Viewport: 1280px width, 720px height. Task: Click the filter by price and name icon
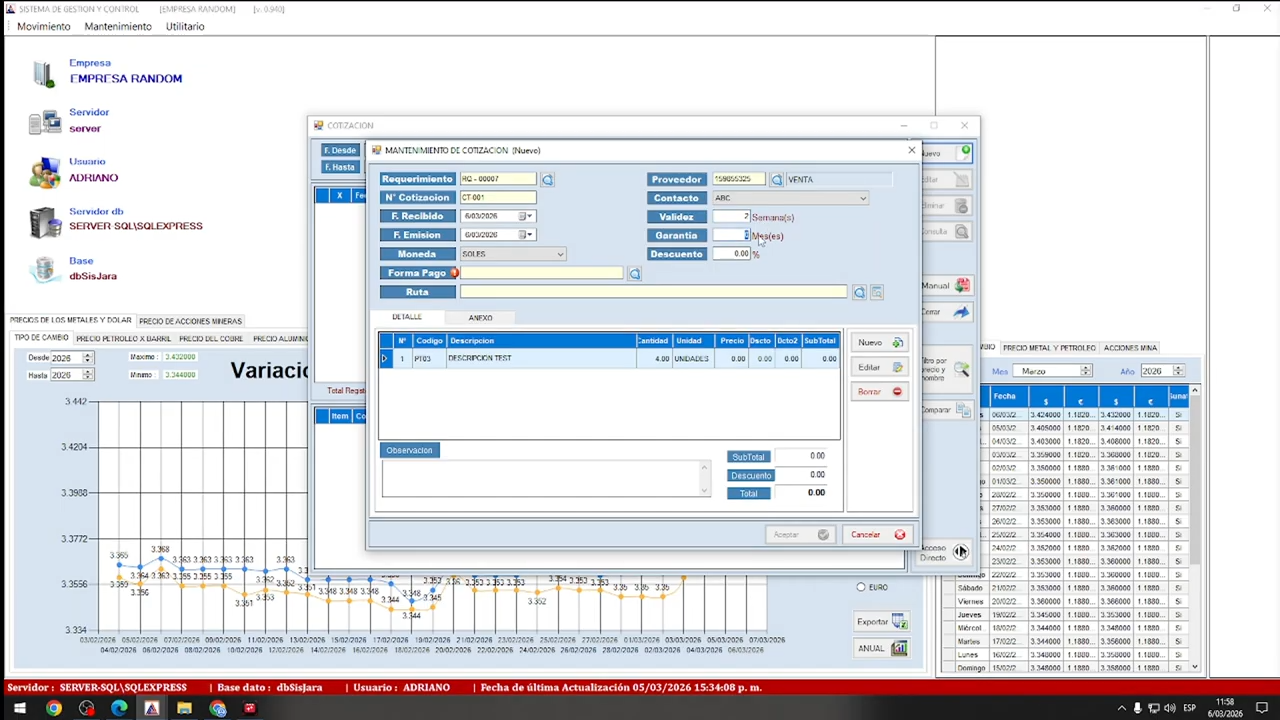pyautogui.click(x=962, y=369)
